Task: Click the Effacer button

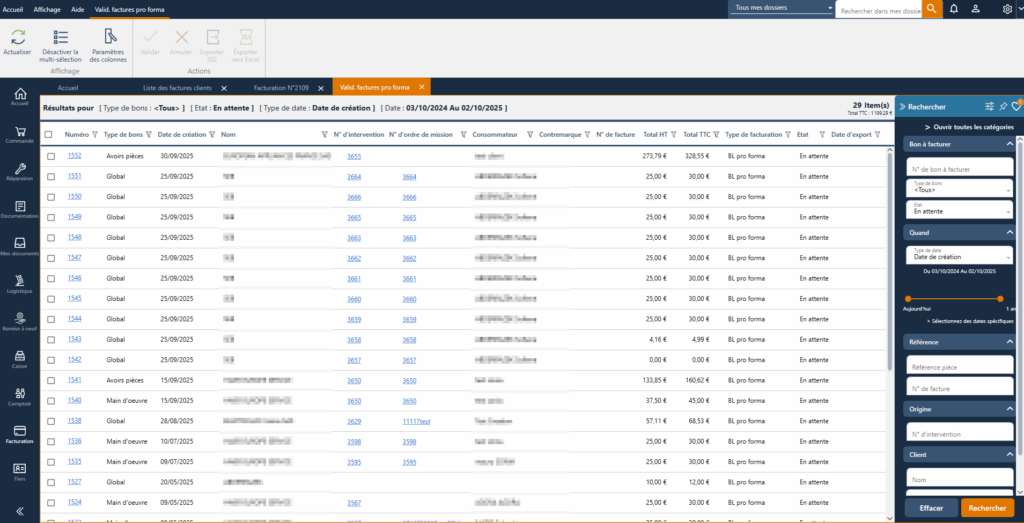Action: (x=931, y=508)
